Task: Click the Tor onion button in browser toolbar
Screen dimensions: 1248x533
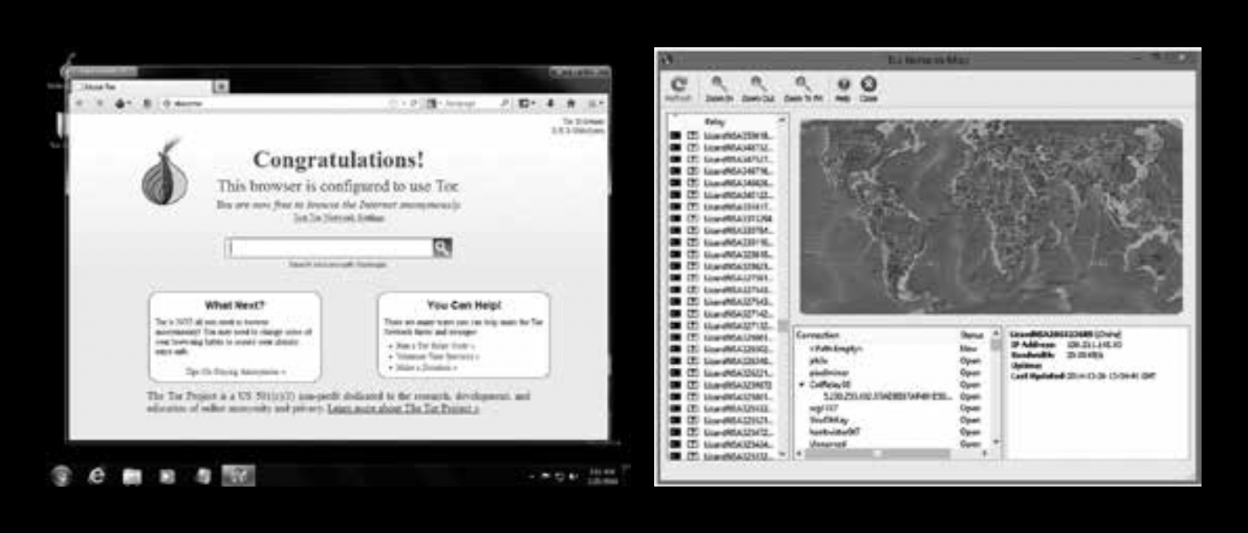Action: point(123,103)
